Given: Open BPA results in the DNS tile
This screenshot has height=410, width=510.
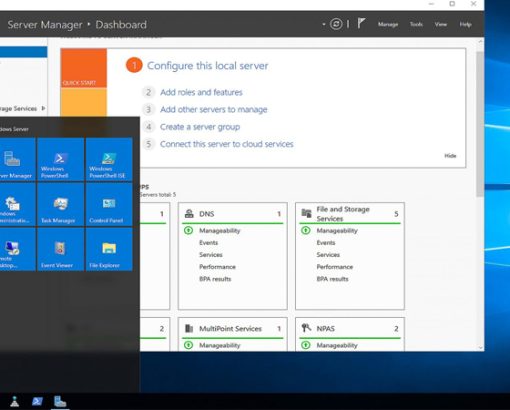Looking at the screenshot, I should 215,279.
